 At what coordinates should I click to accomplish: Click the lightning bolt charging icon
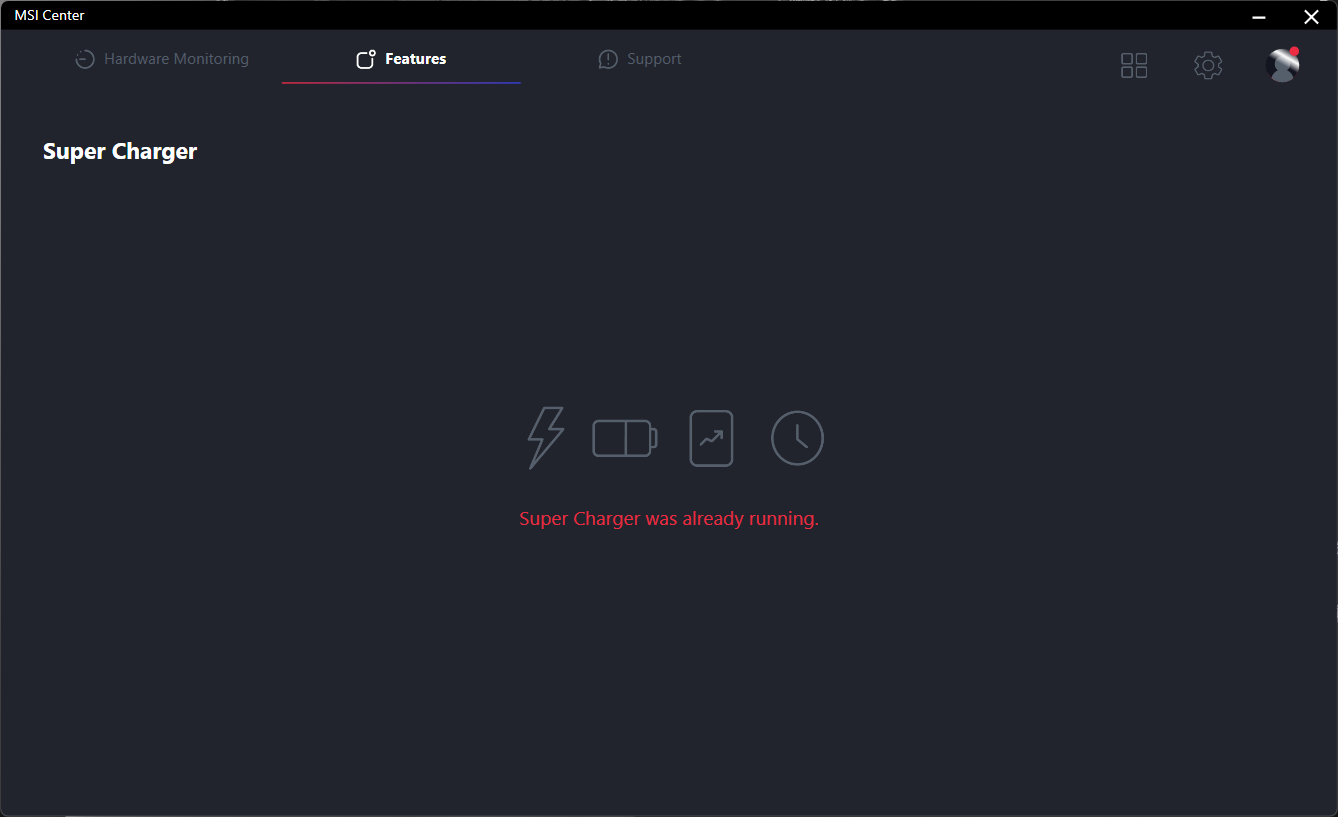pos(546,438)
